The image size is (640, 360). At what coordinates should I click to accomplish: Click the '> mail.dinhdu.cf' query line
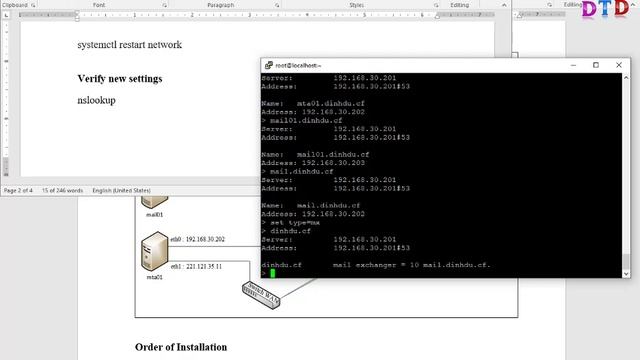point(297,171)
